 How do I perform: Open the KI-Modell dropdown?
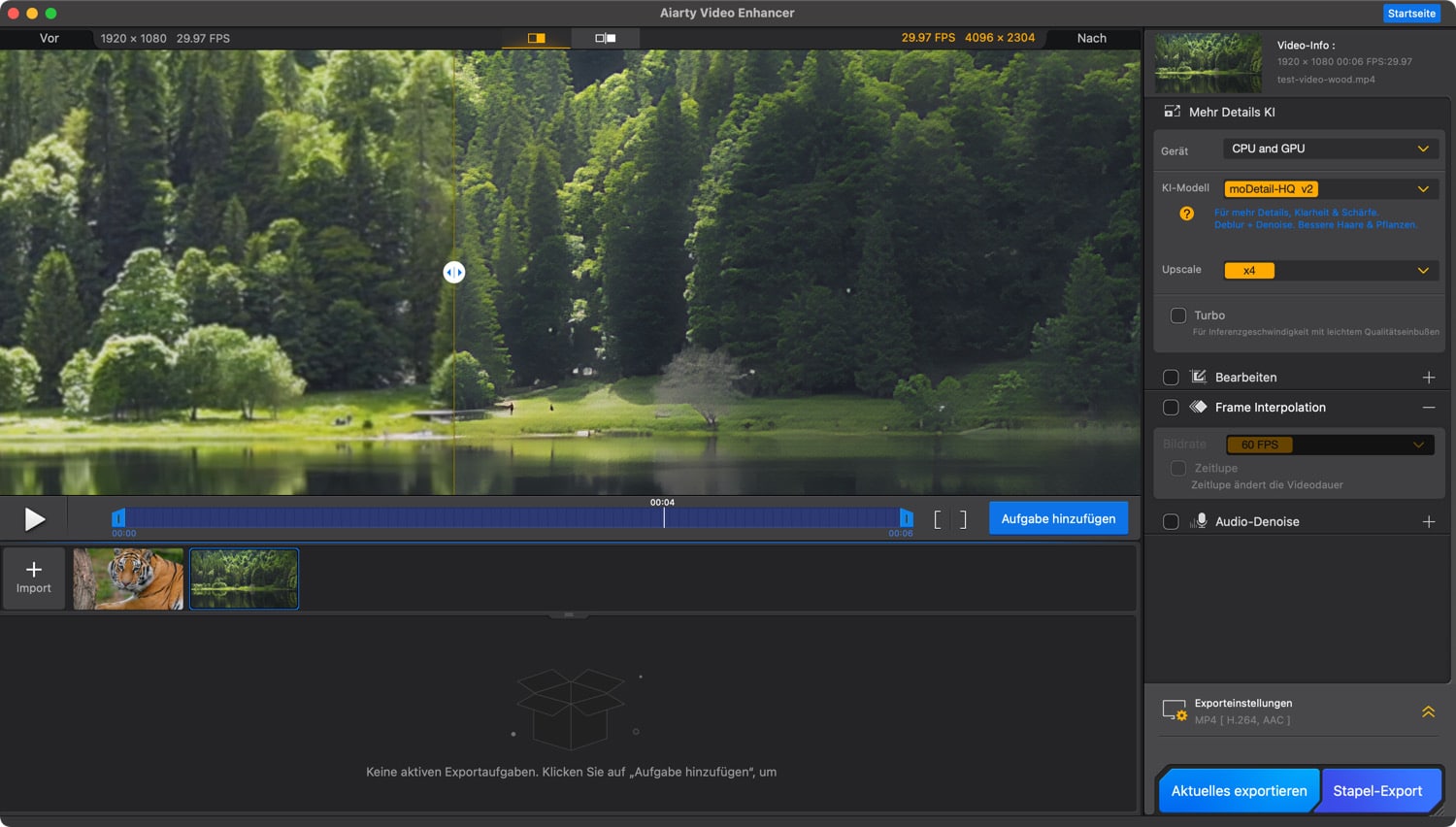(1328, 189)
